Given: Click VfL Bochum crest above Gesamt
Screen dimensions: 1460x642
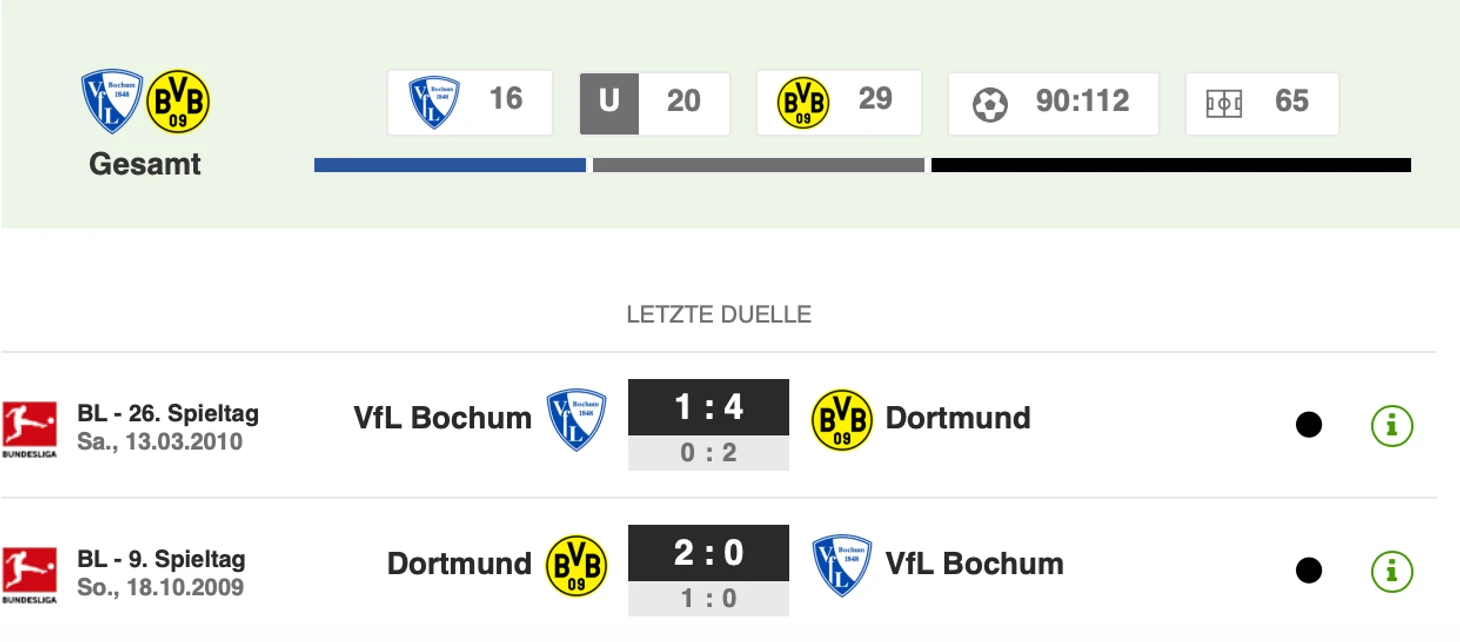Looking at the screenshot, I should [112, 101].
